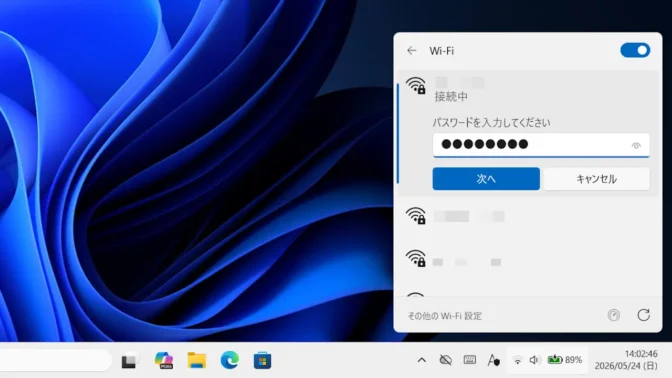
Task: Open その他の Wi-Fi 設定 link
Action: pyautogui.click(x=444, y=316)
